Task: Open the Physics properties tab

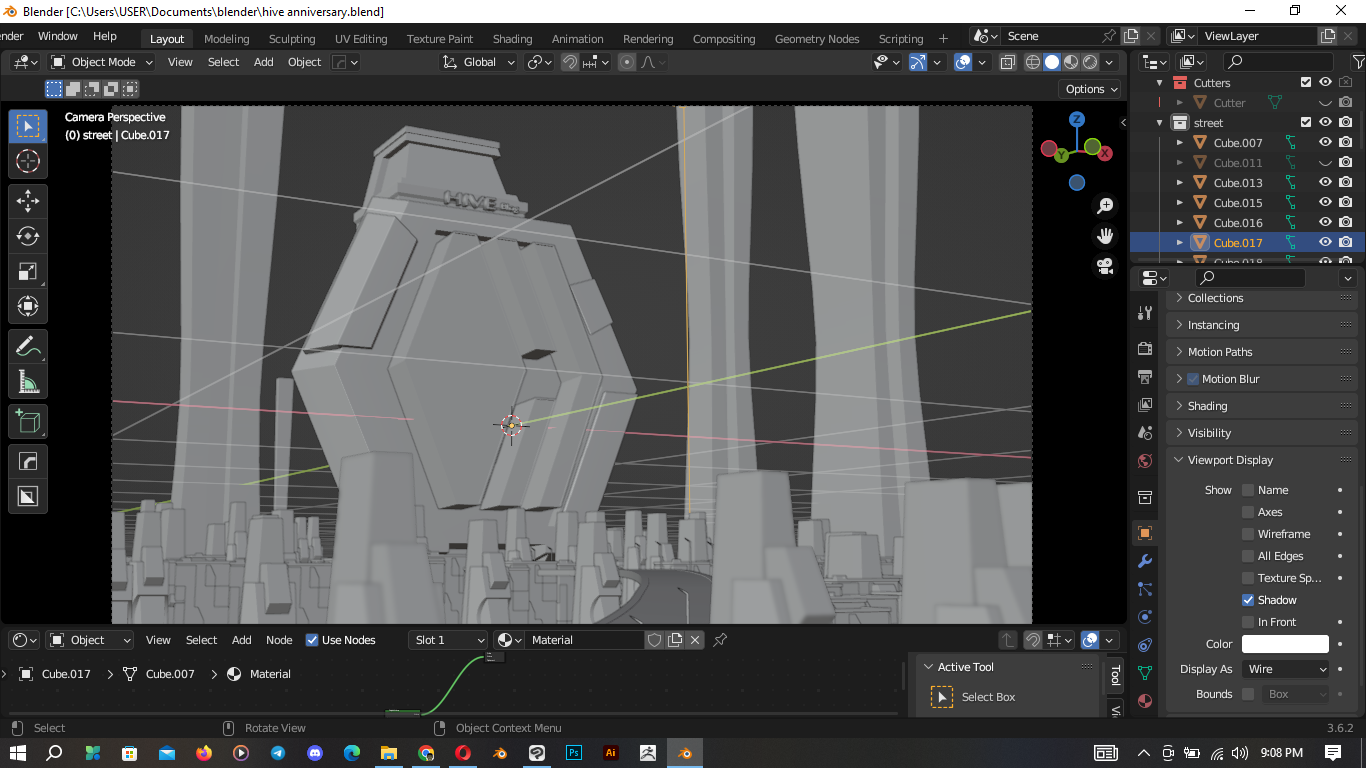Action: point(1145,617)
